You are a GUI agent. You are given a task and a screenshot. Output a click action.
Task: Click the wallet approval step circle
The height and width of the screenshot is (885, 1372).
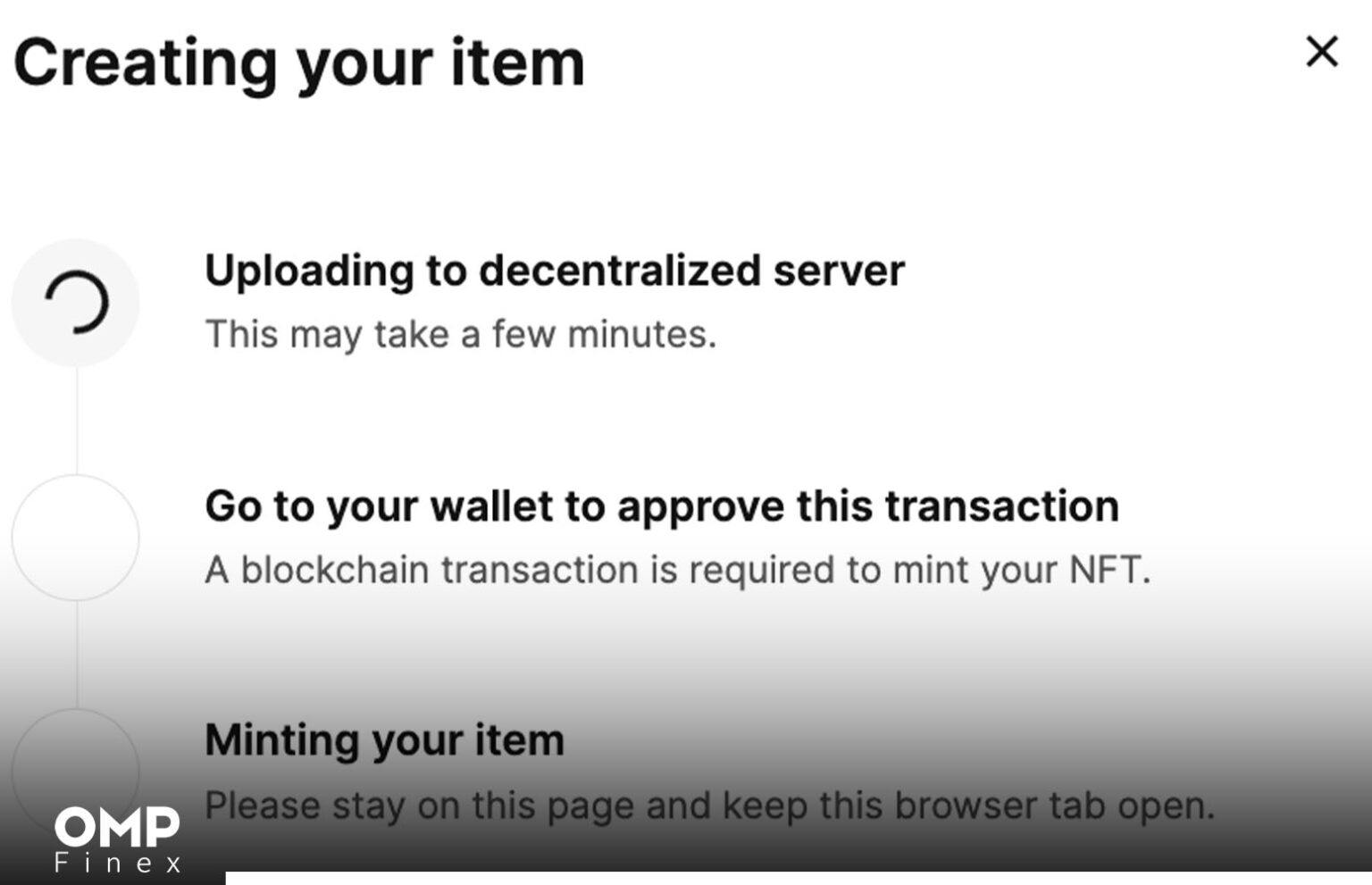76,538
